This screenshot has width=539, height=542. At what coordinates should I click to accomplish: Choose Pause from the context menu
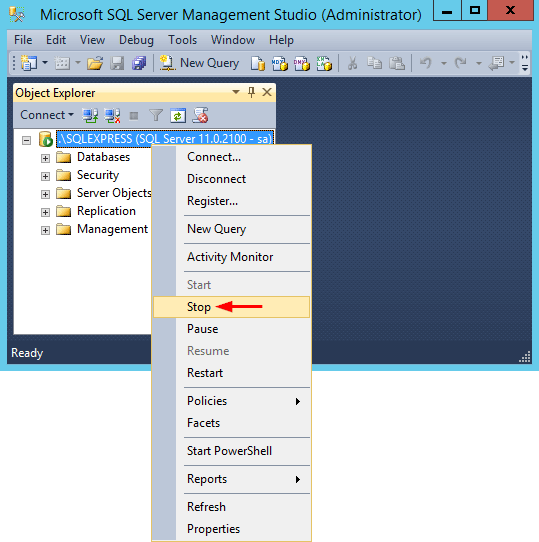click(232, 329)
